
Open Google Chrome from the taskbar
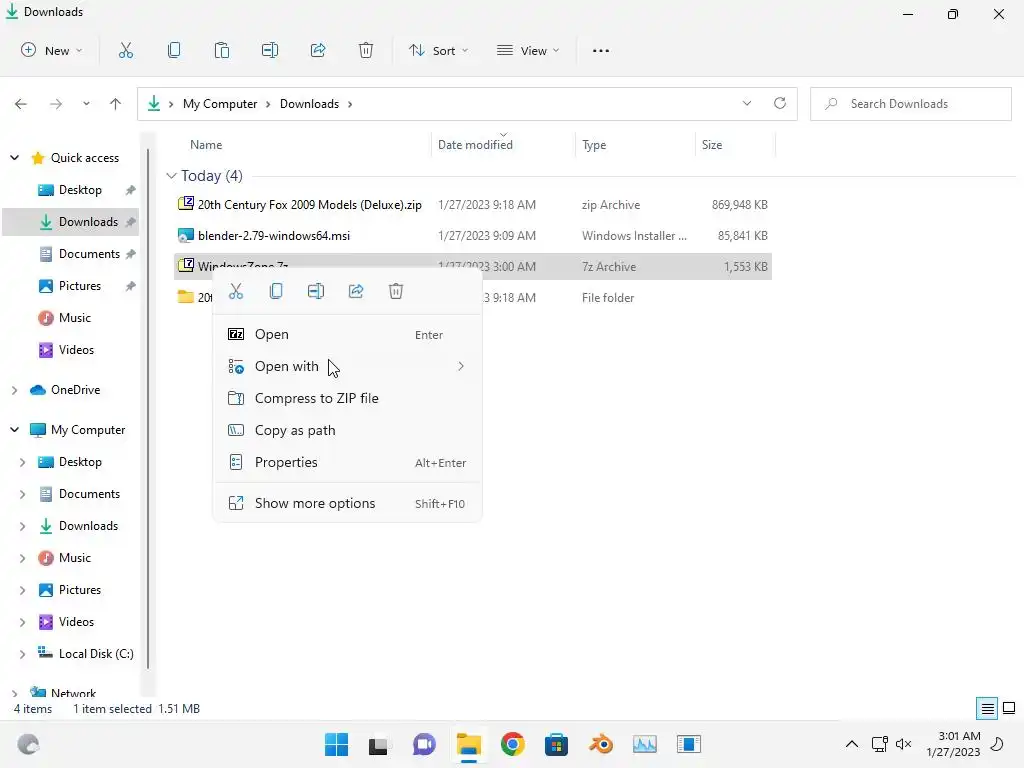(513, 744)
